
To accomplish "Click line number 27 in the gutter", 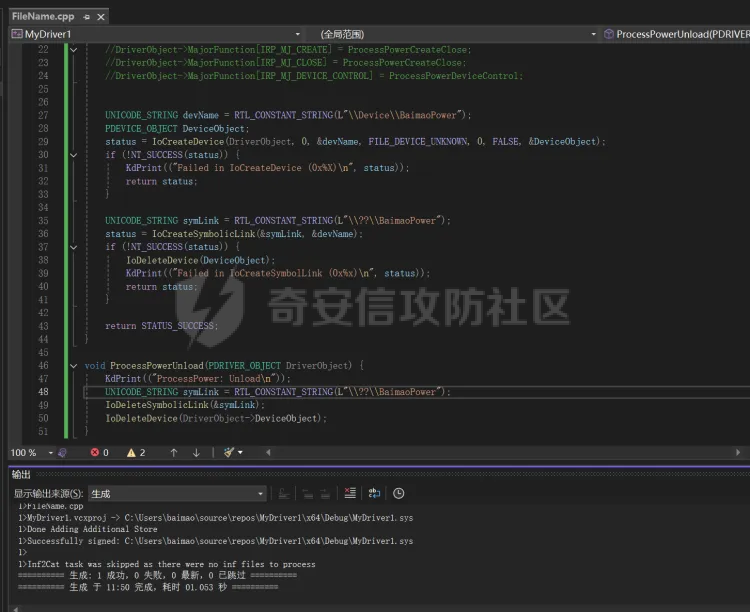I will click(43, 115).
